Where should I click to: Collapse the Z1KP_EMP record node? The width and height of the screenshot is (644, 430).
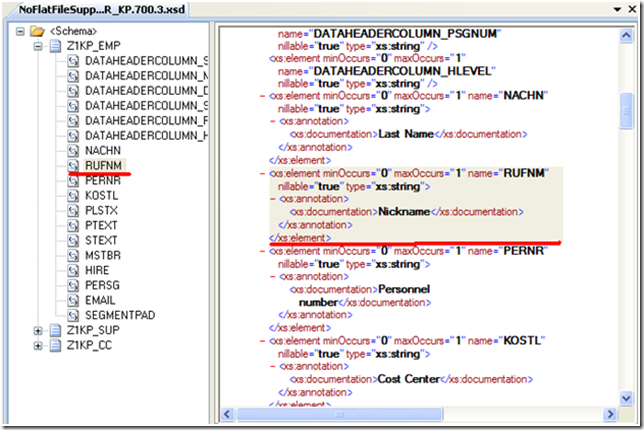pyautogui.click(x=39, y=46)
